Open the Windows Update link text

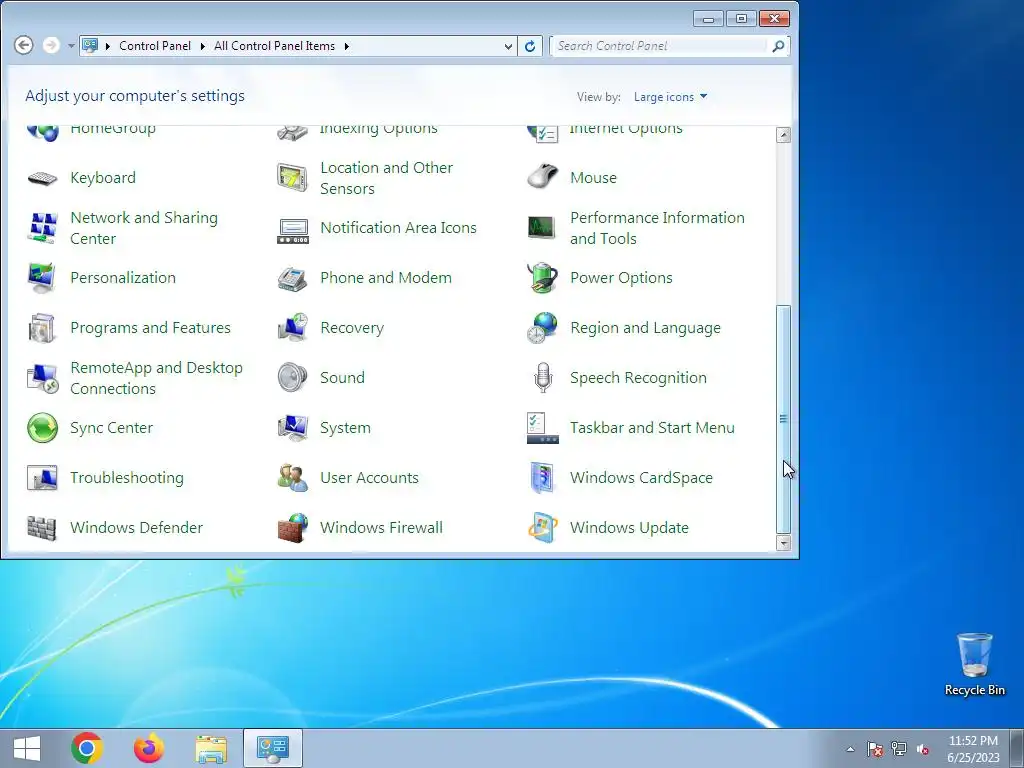[629, 528]
